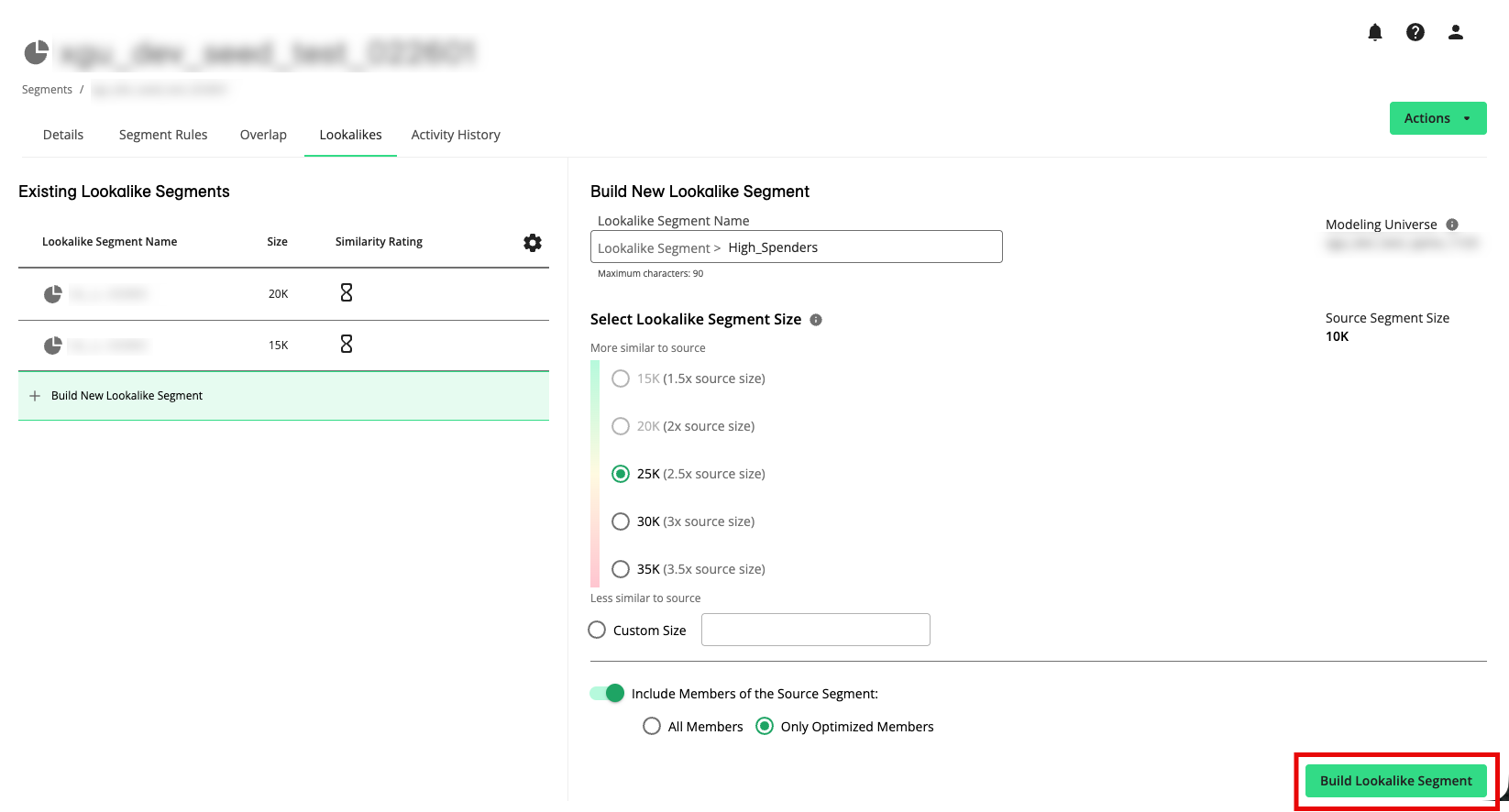The image size is (1509, 812).
Task: Open the lookalike table settings gear
Action: click(532, 243)
